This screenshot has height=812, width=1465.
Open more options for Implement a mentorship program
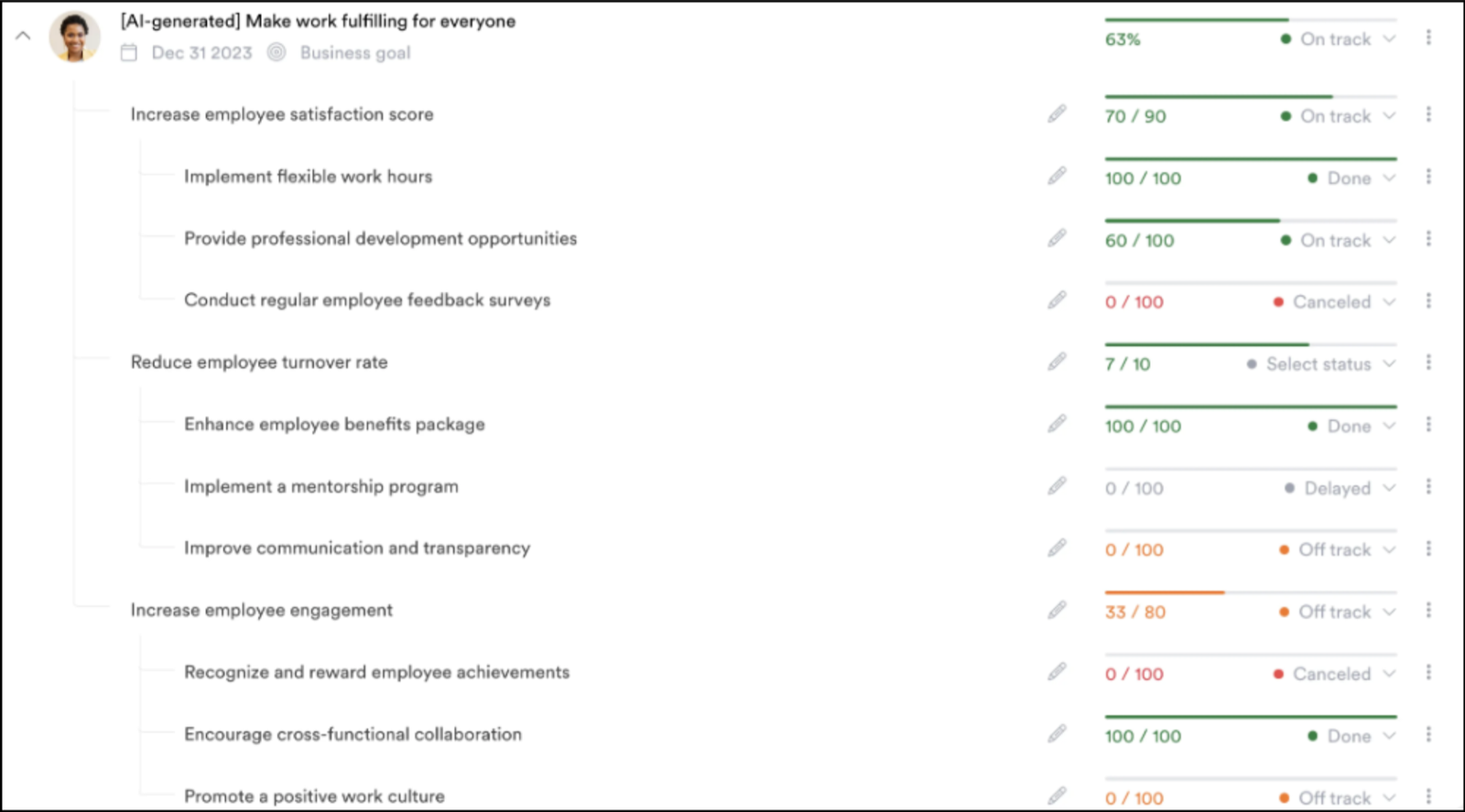pos(1428,486)
